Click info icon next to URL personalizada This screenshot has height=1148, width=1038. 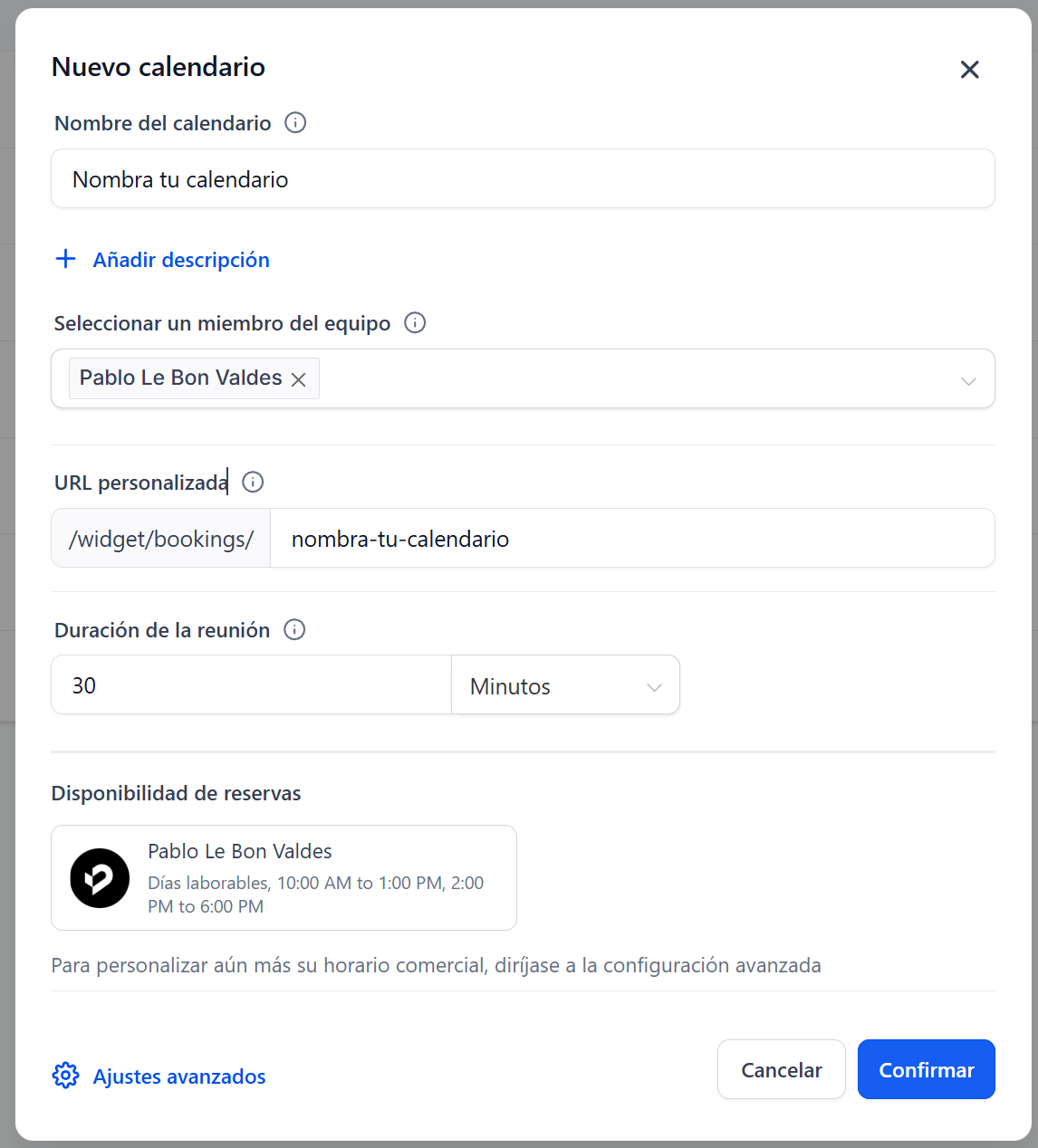(x=254, y=482)
